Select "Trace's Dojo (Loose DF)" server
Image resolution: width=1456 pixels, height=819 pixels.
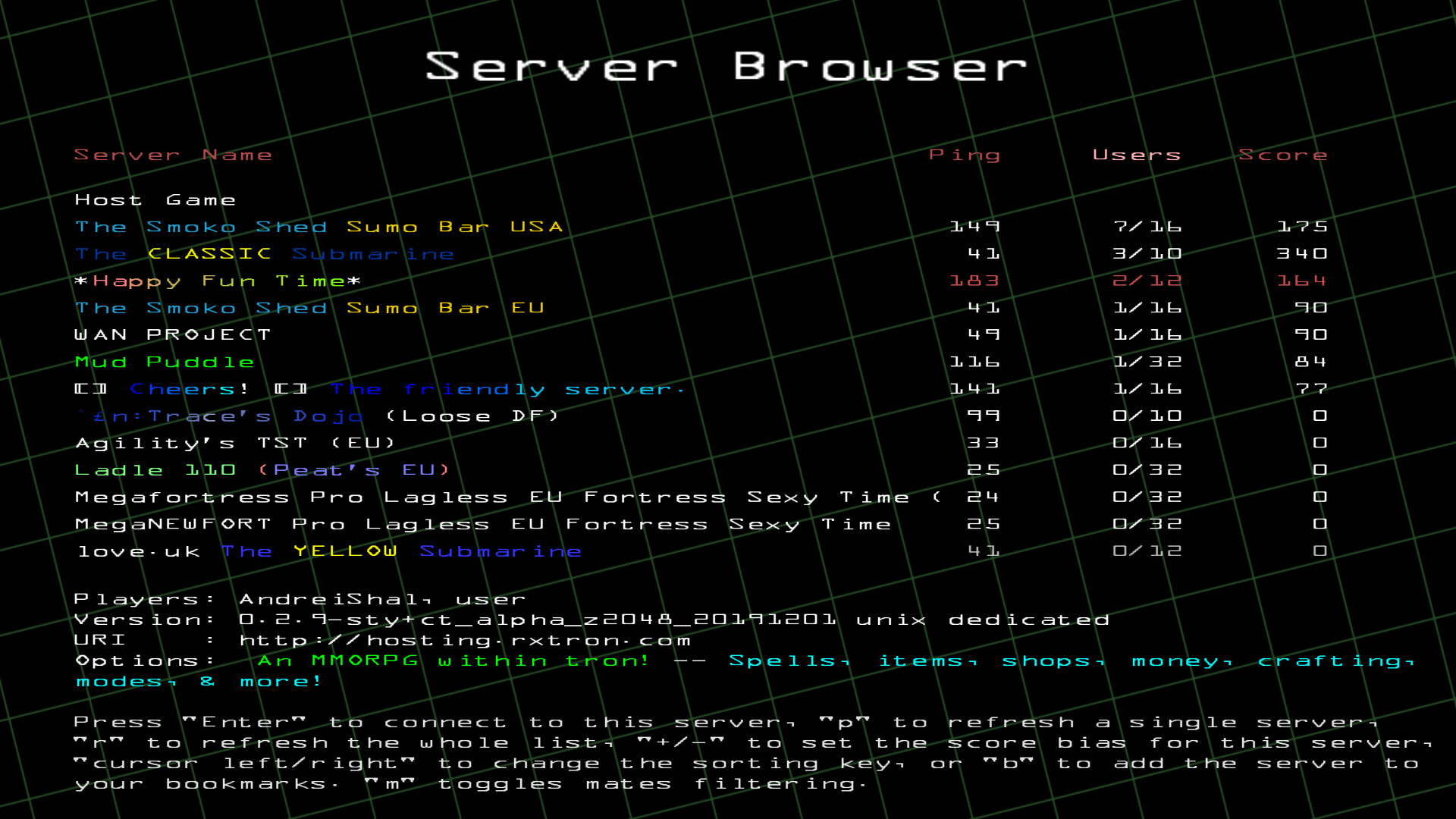click(318, 416)
